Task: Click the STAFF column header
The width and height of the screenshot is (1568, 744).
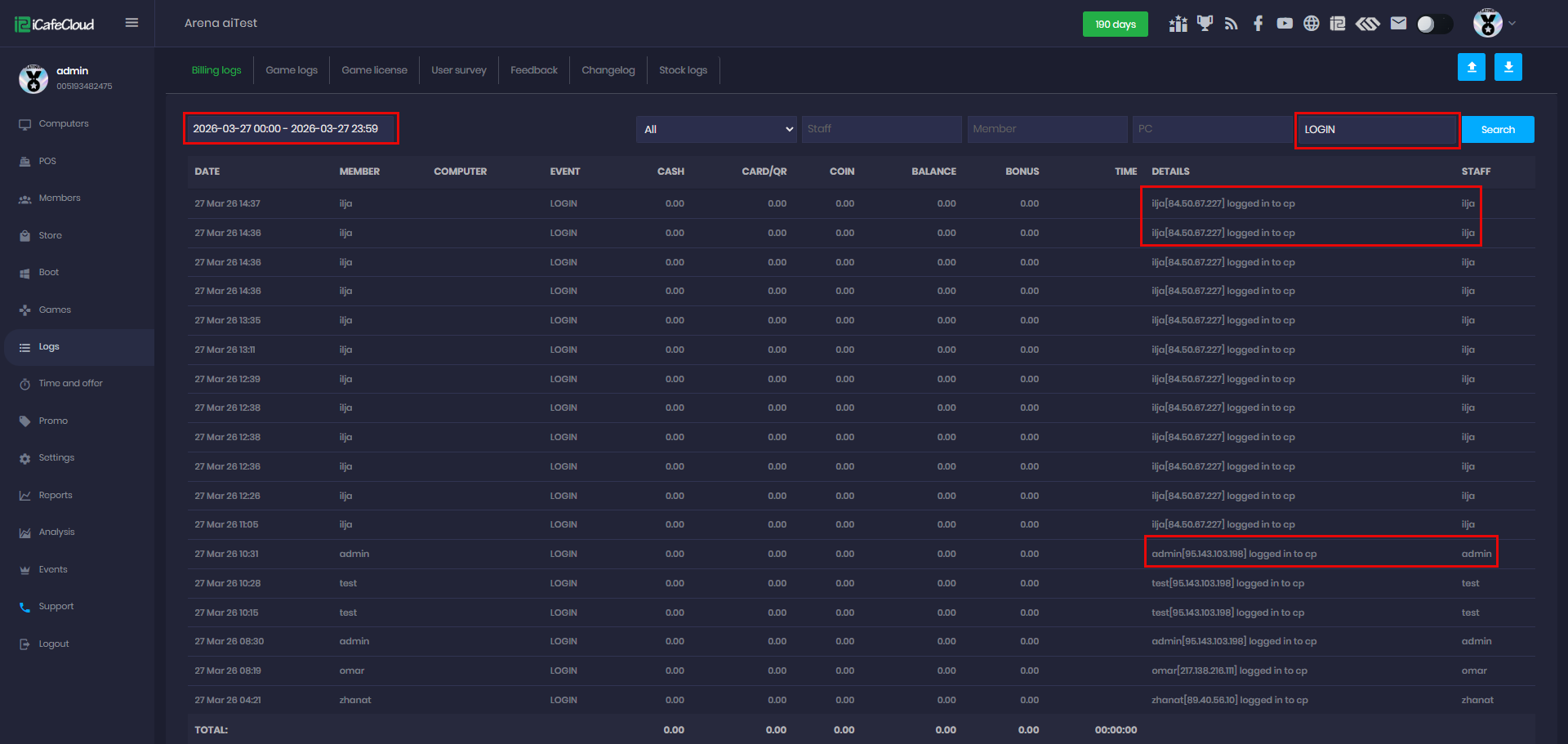Action: click(x=1476, y=172)
